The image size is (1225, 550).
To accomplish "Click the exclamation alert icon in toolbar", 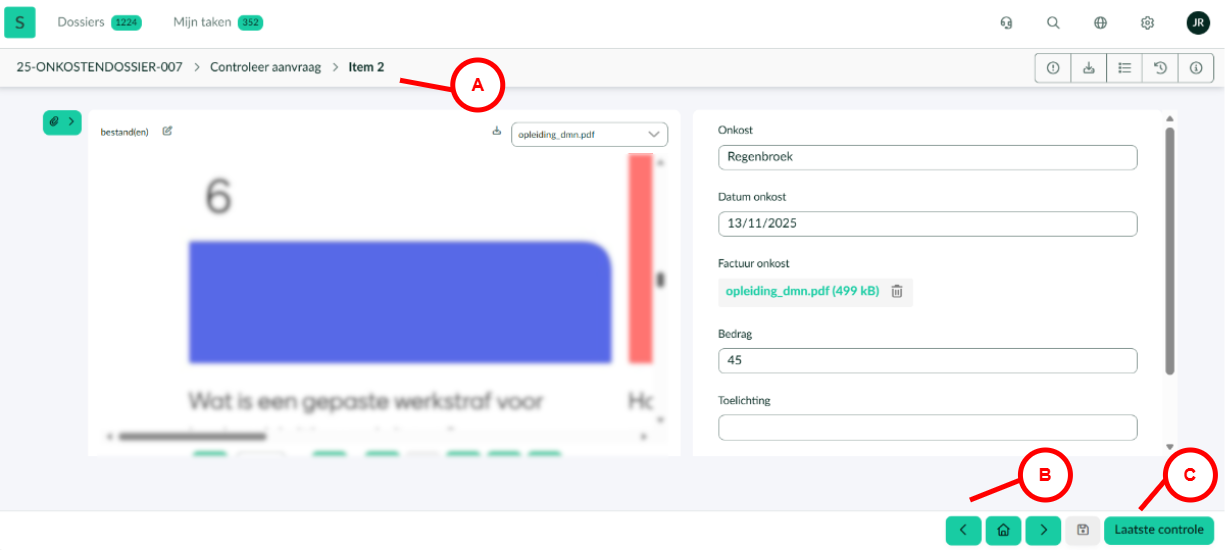I will coord(1052,68).
